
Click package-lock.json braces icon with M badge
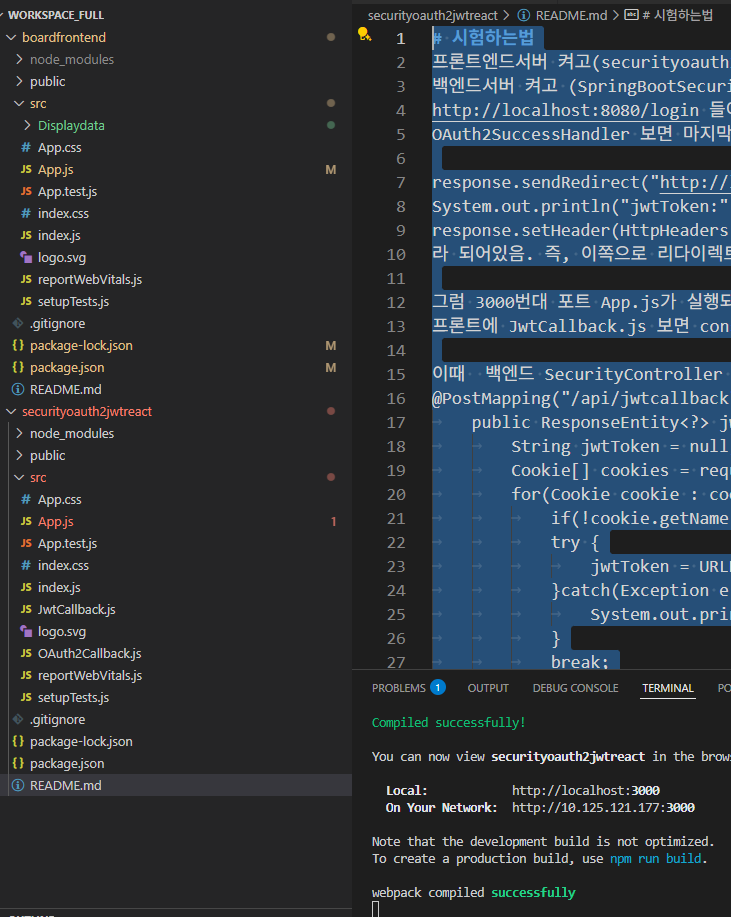(18, 346)
